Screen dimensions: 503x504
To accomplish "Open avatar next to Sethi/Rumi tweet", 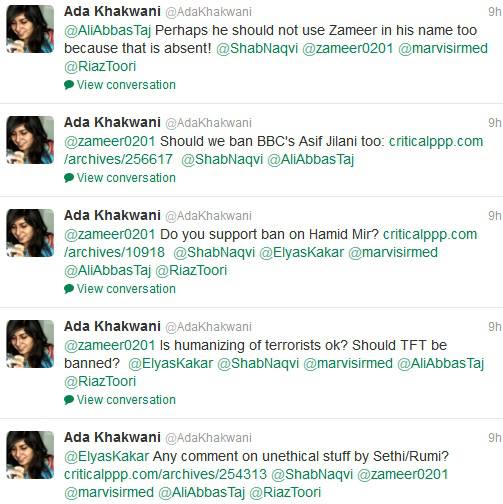I will coord(30,455).
